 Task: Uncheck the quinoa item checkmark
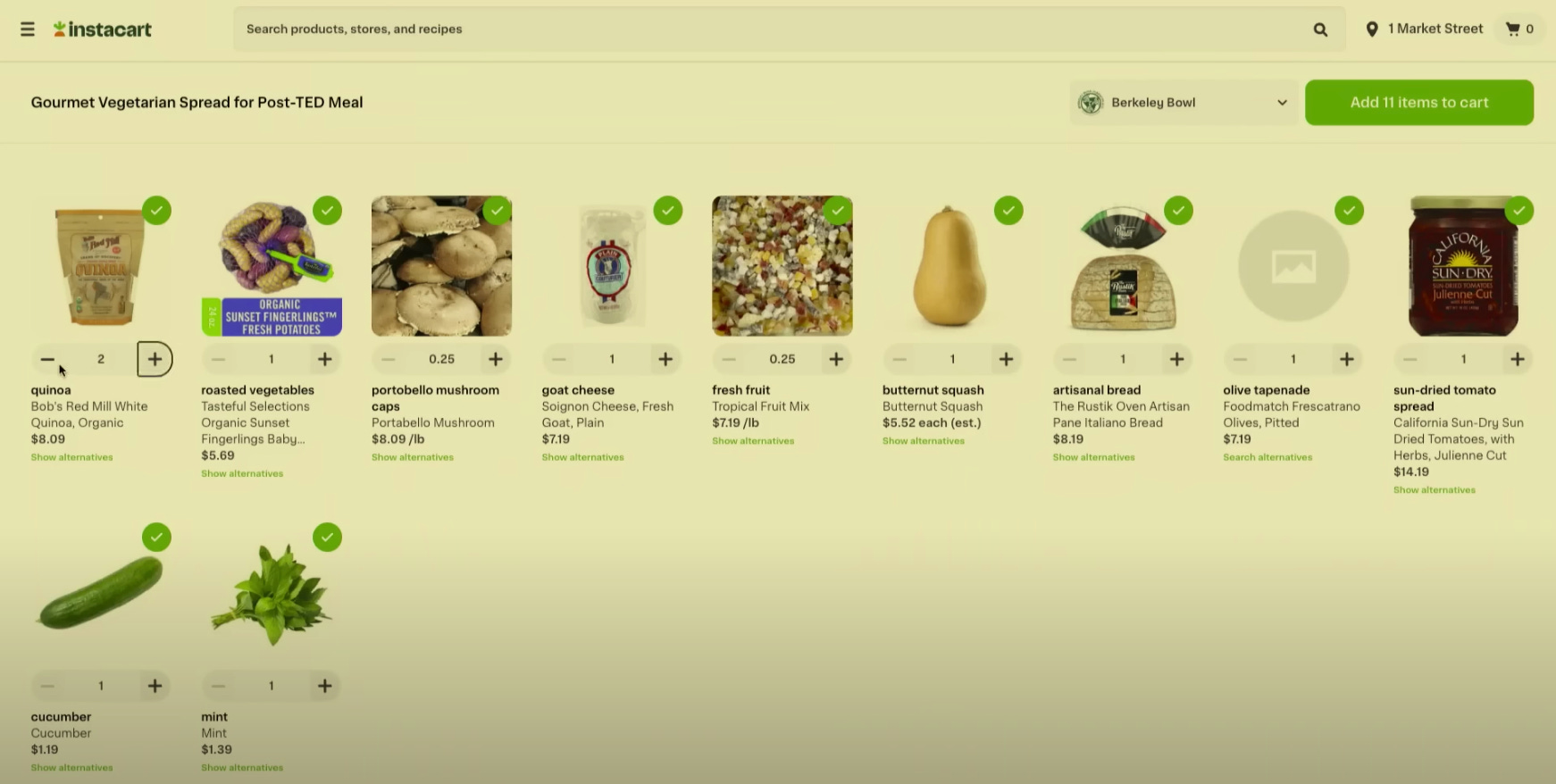pos(156,211)
